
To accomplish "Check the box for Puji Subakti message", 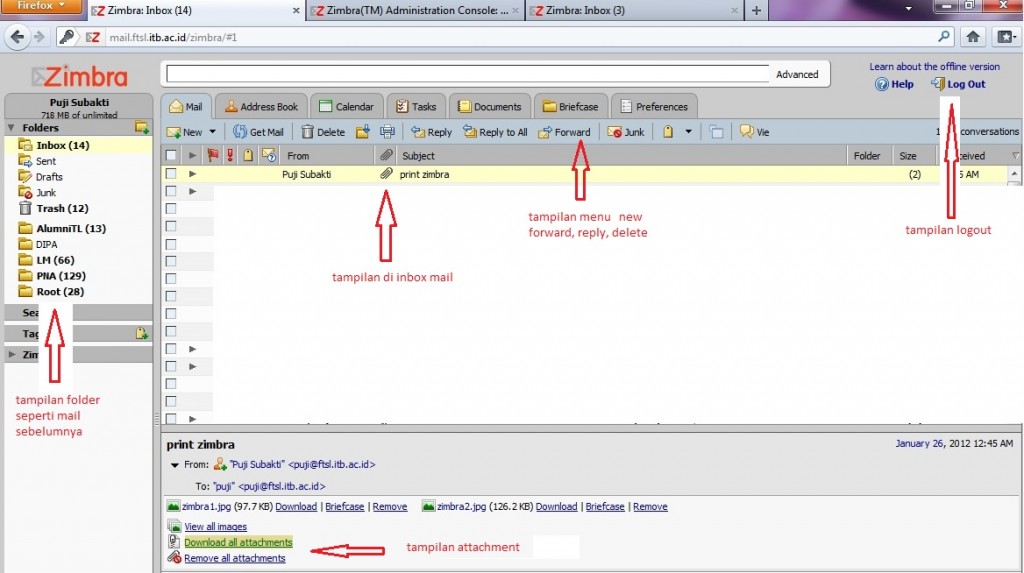I will (171, 174).
